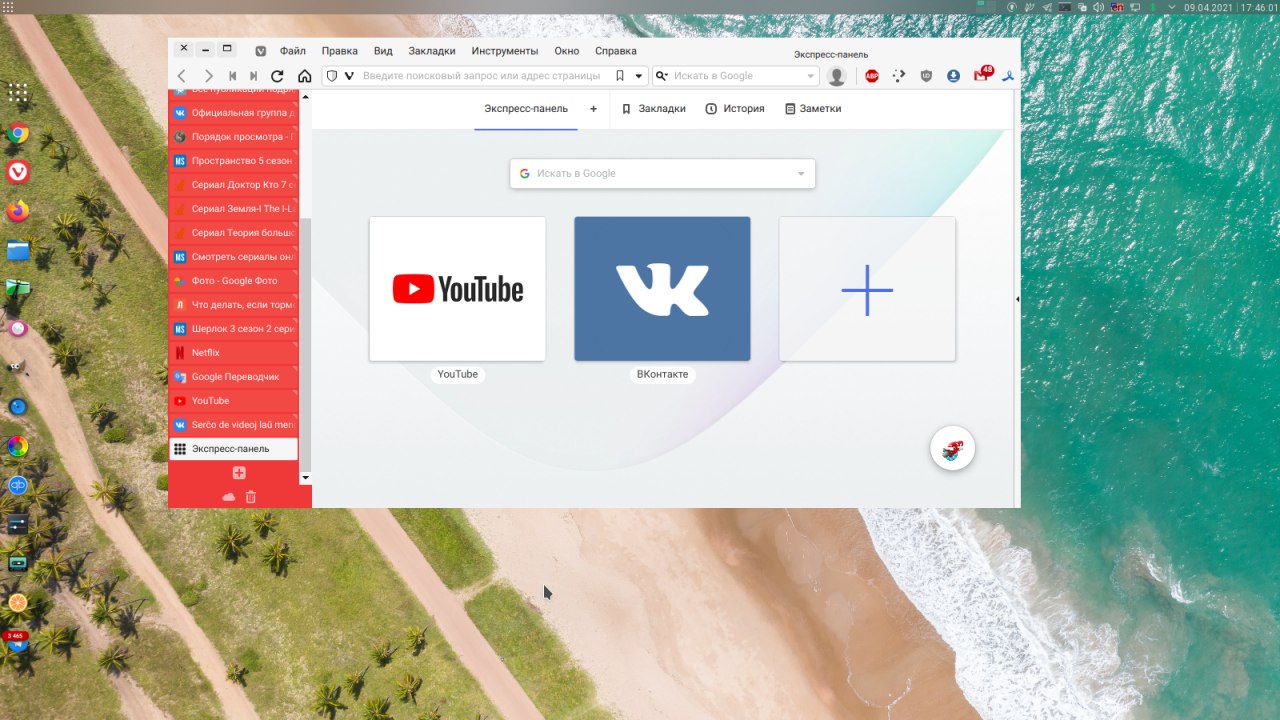Reload the current page
This screenshot has height=720, width=1280.
click(277, 76)
